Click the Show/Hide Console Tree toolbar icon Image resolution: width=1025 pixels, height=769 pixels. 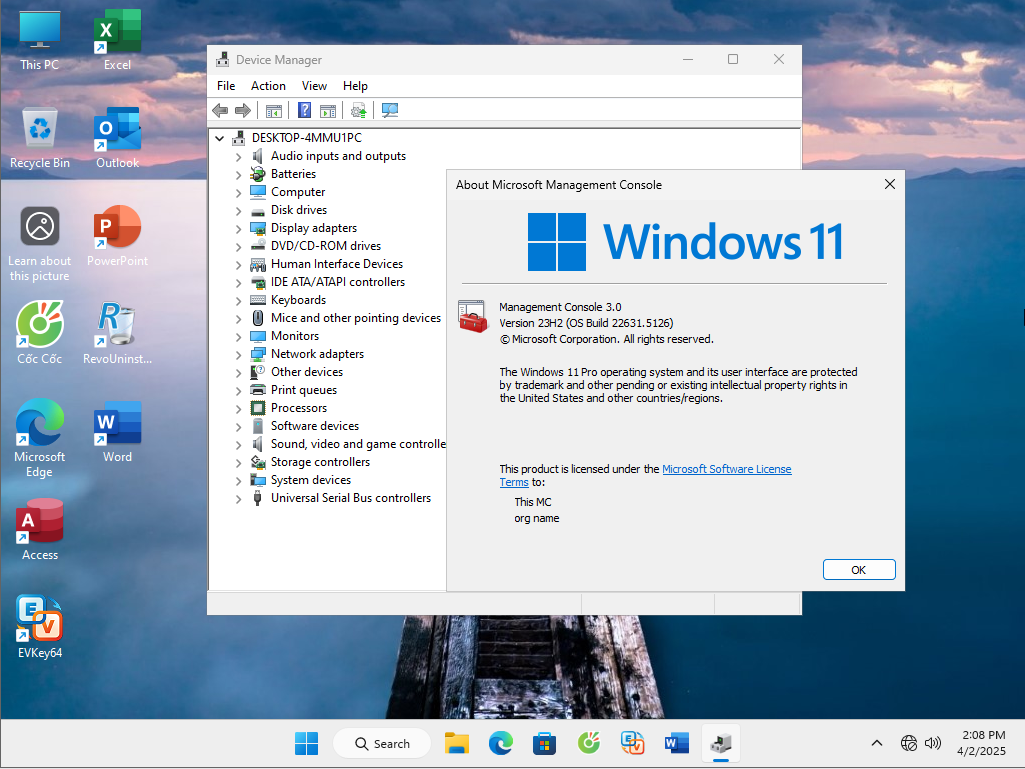(x=274, y=111)
